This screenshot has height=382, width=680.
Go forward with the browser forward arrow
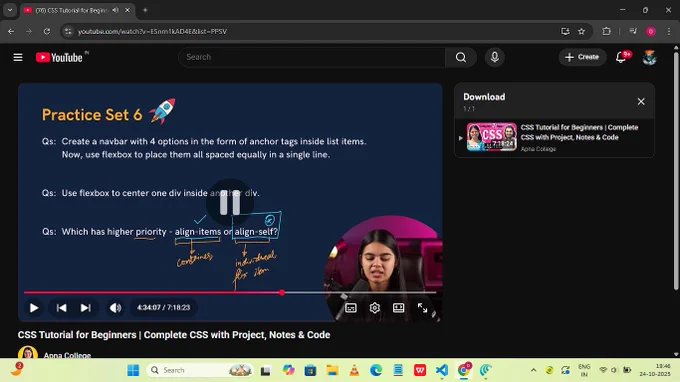click(x=29, y=31)
